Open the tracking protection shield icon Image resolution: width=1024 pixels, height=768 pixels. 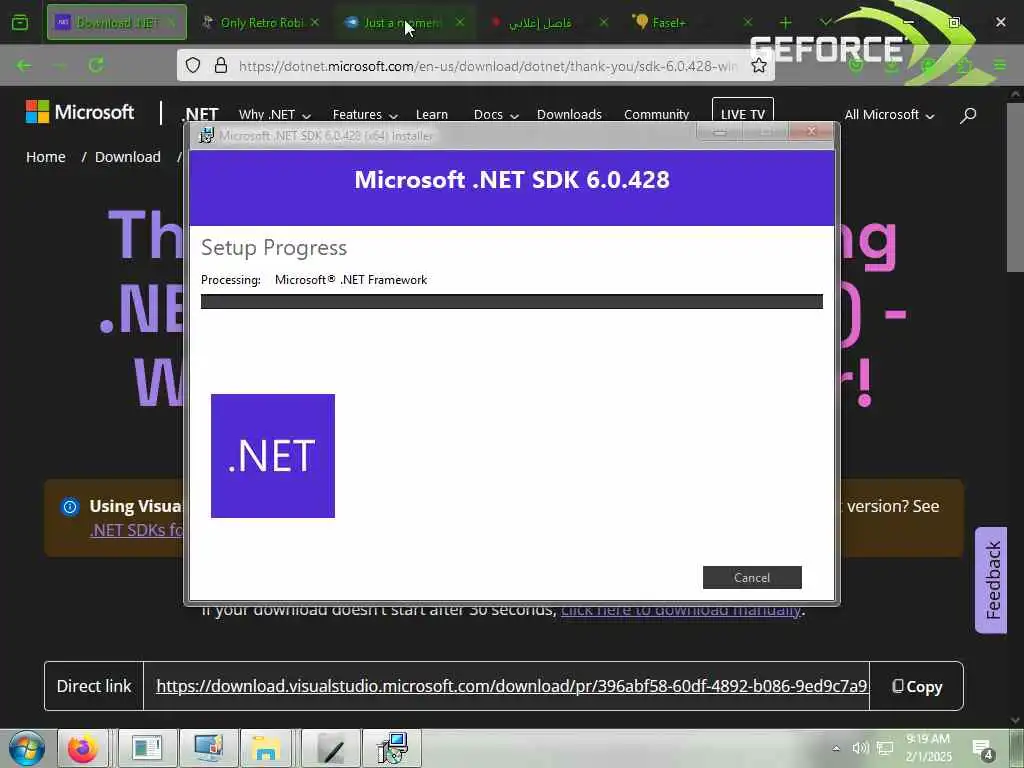[x=193, y=65]
